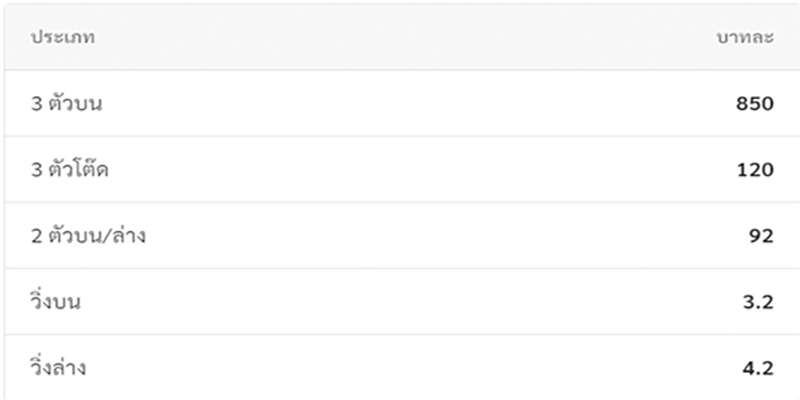The height and width of the screenshot is (400, 800).
Task: Select the 2 ตัวบน/ล่าง row label
Action: pos(88,235)
